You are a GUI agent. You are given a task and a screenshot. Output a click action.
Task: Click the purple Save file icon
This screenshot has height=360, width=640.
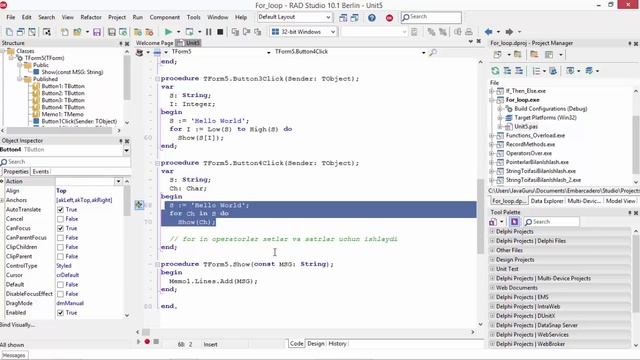[x=97, y=32]
